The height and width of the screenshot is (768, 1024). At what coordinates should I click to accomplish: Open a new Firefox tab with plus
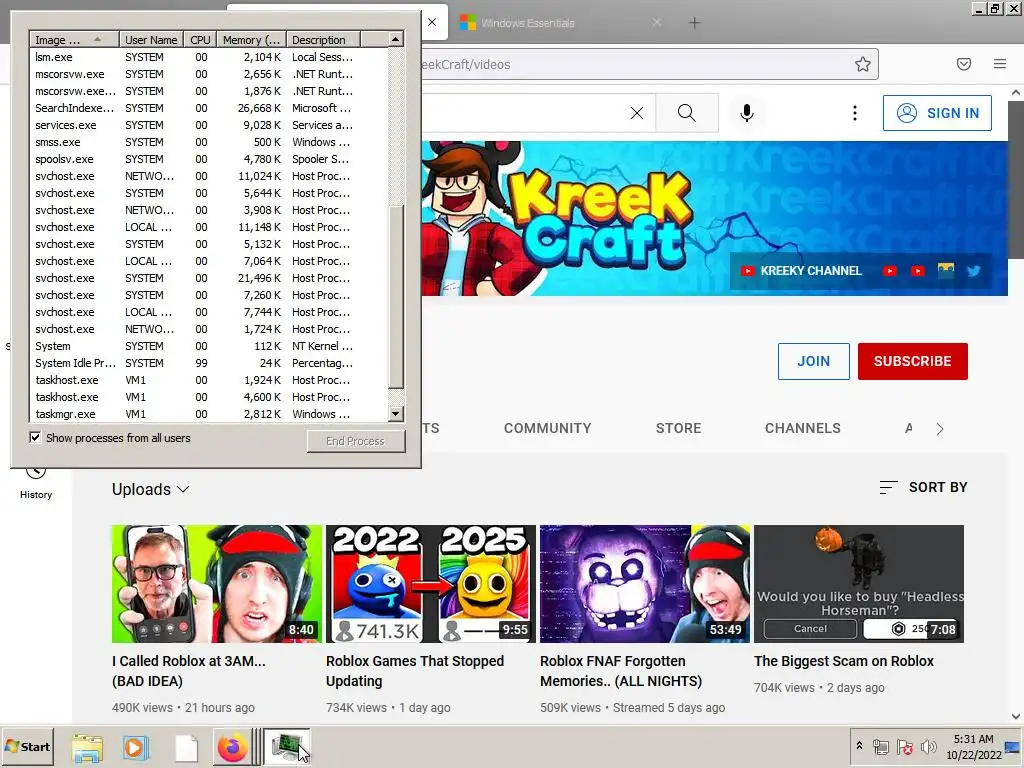pyautogui.click(x=694, y=23)
